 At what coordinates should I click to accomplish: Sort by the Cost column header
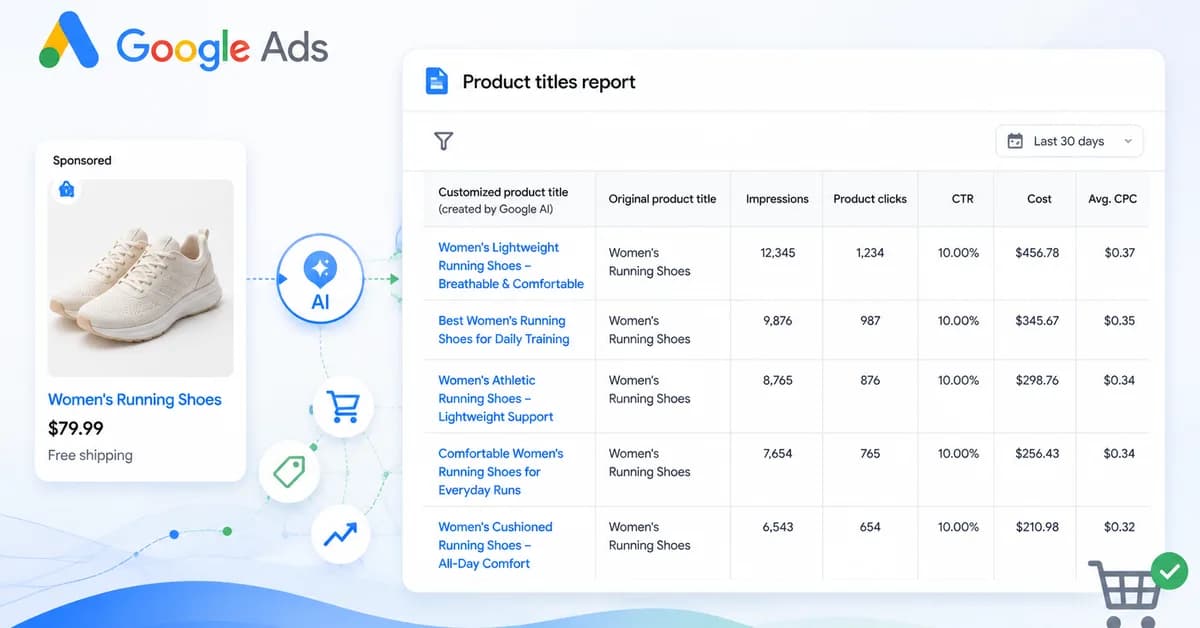pos(1039,199)
